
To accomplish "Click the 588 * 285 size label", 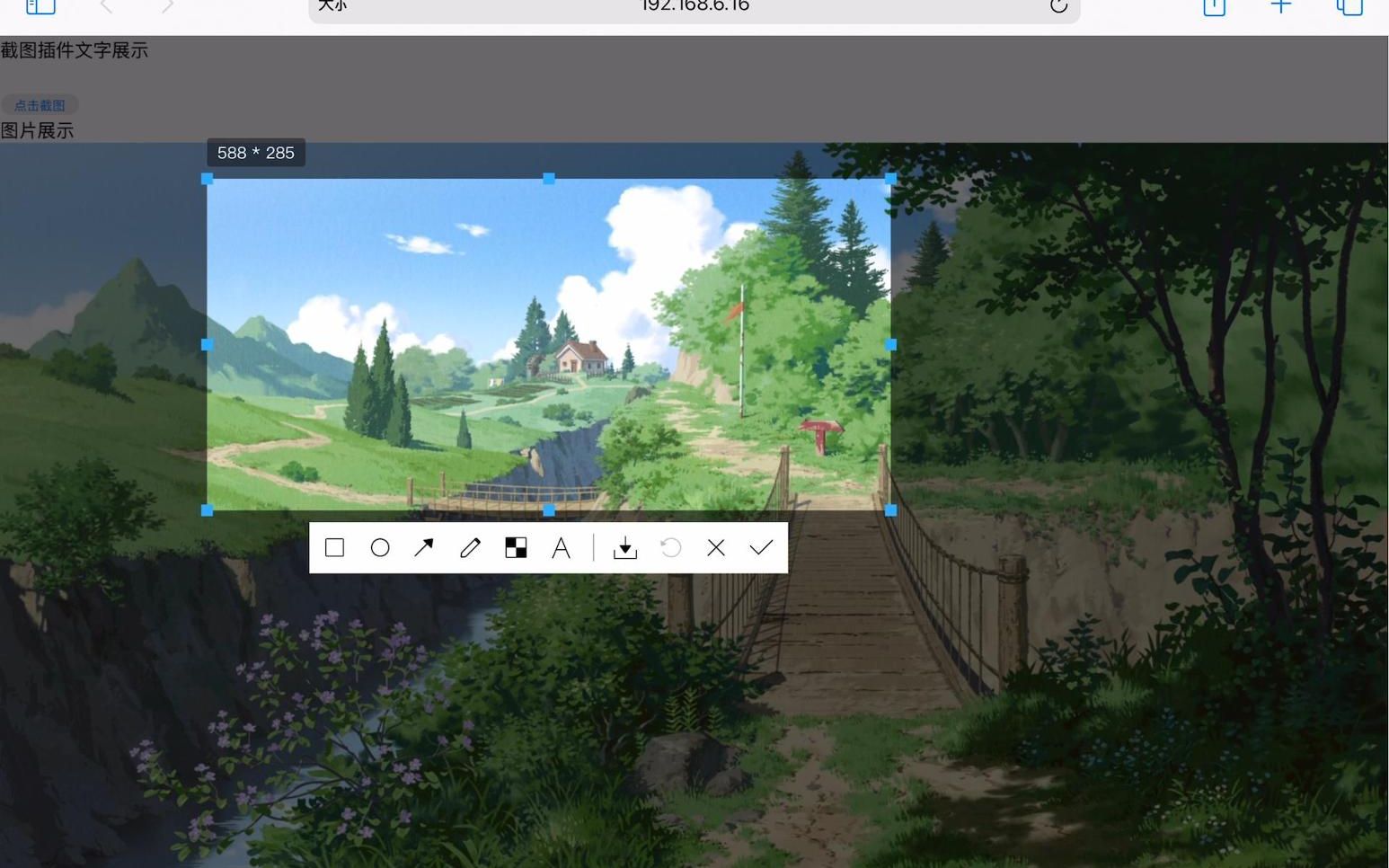I will [x=256, y=153].
